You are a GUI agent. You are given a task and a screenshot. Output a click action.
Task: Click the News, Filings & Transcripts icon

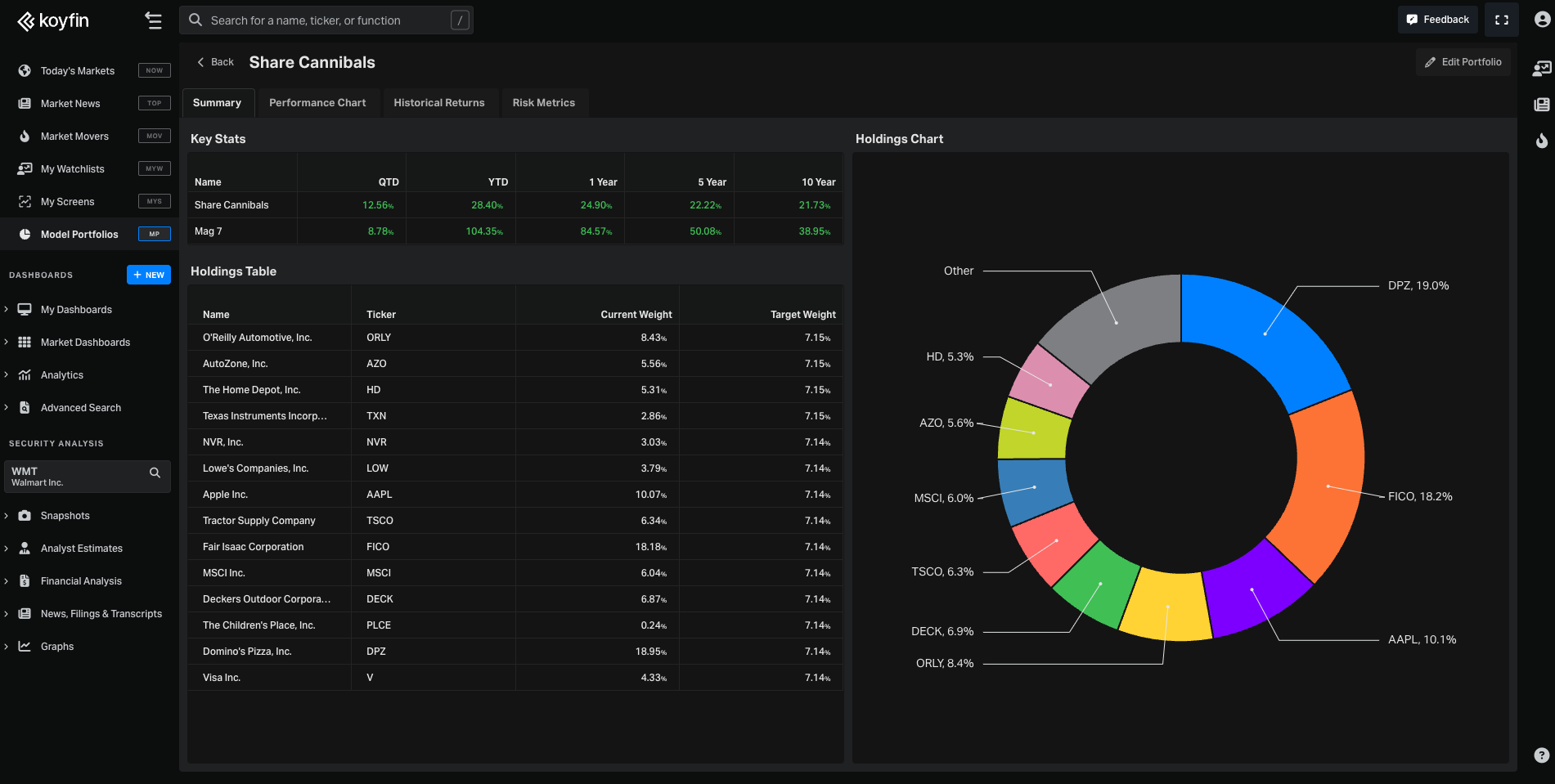pos(25,614)
